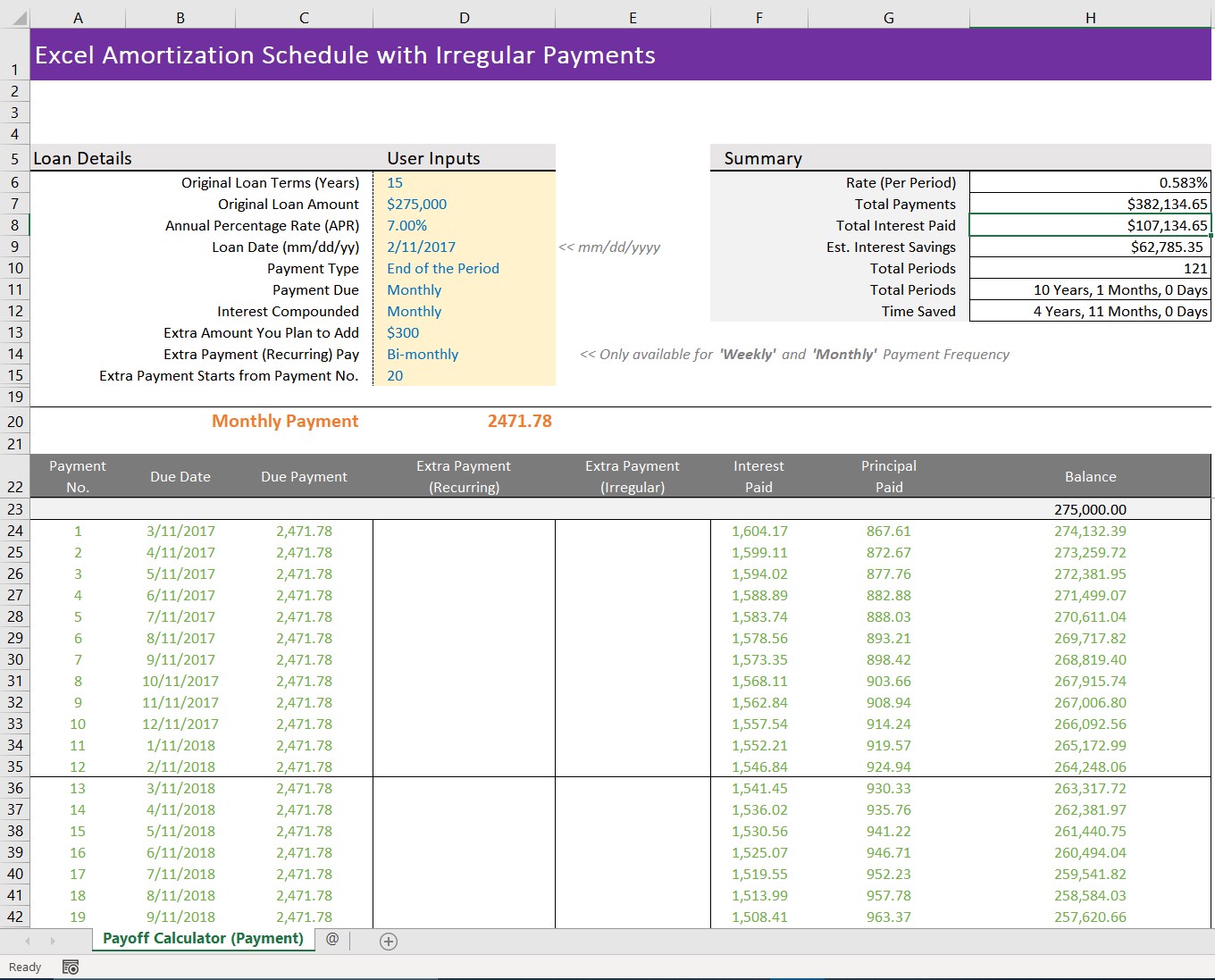Click Rate per period value 0.583%
Screen dimensions: 1215x980
click(x=1090, y=182)
